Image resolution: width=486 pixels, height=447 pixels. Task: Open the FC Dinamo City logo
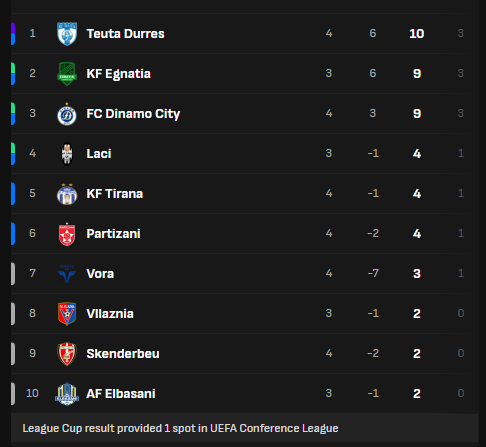(x=67, y=114)
